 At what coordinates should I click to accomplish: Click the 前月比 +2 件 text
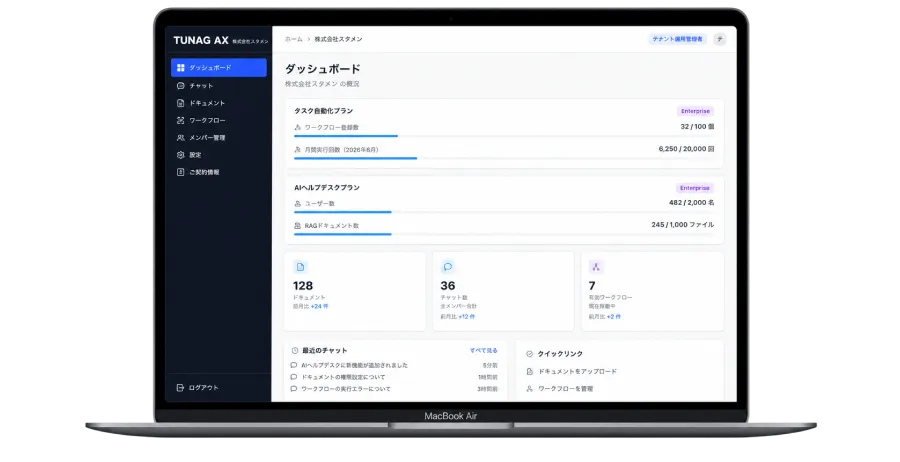(604, 317)
